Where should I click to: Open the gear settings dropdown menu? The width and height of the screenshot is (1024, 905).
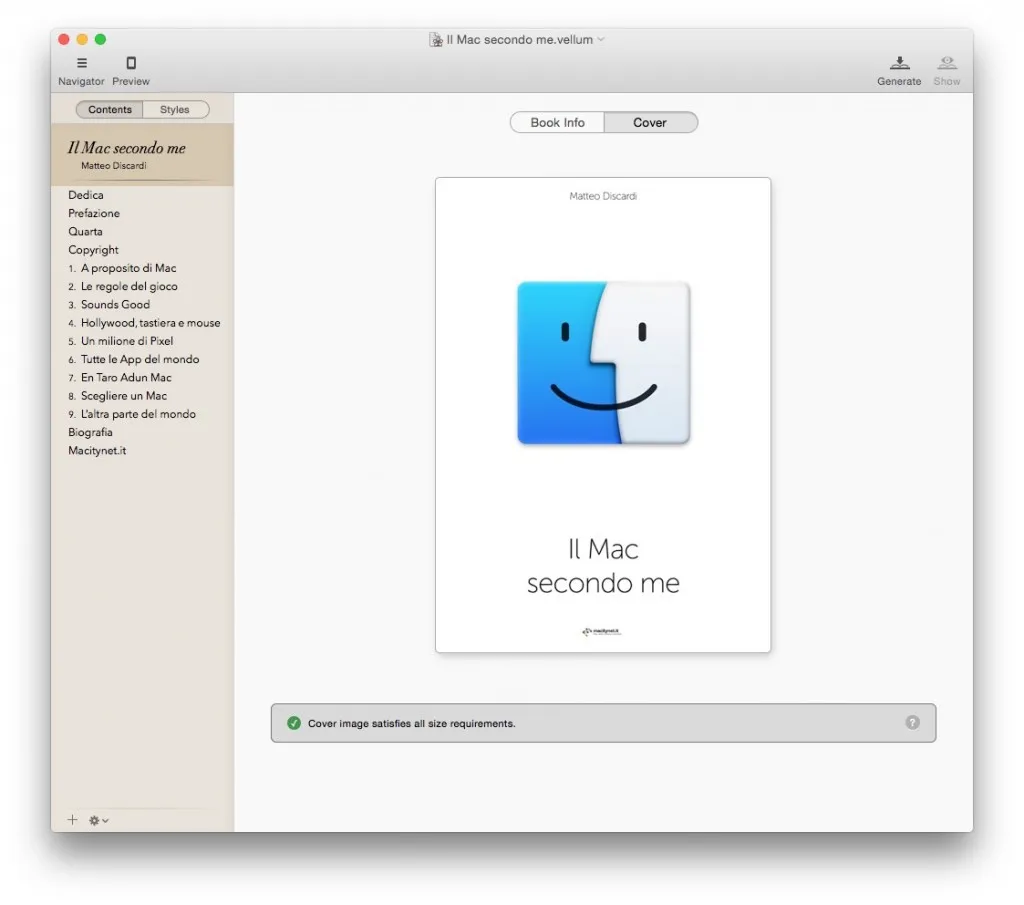tap(98, 820)
